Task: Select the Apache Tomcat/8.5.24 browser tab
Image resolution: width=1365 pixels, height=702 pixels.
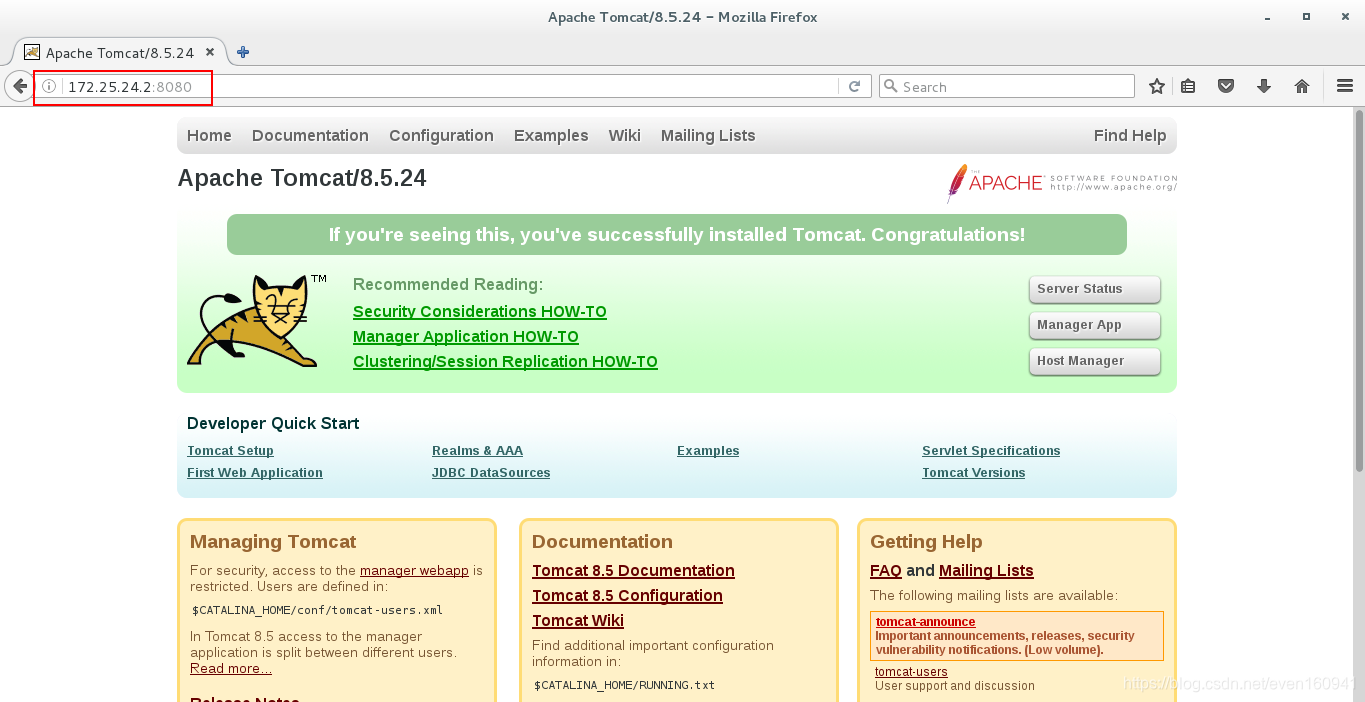Action: [x=119, y=52]
